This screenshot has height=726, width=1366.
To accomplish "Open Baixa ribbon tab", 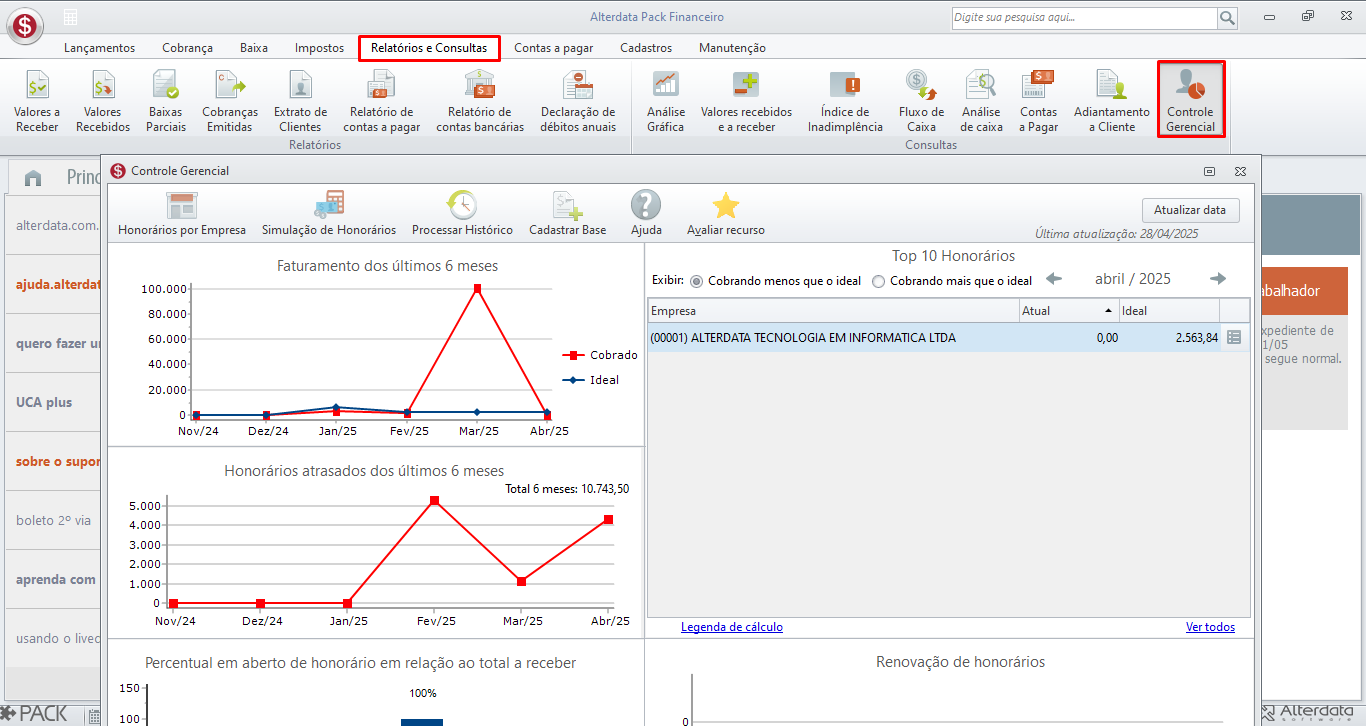I will [x=254, y=48].
